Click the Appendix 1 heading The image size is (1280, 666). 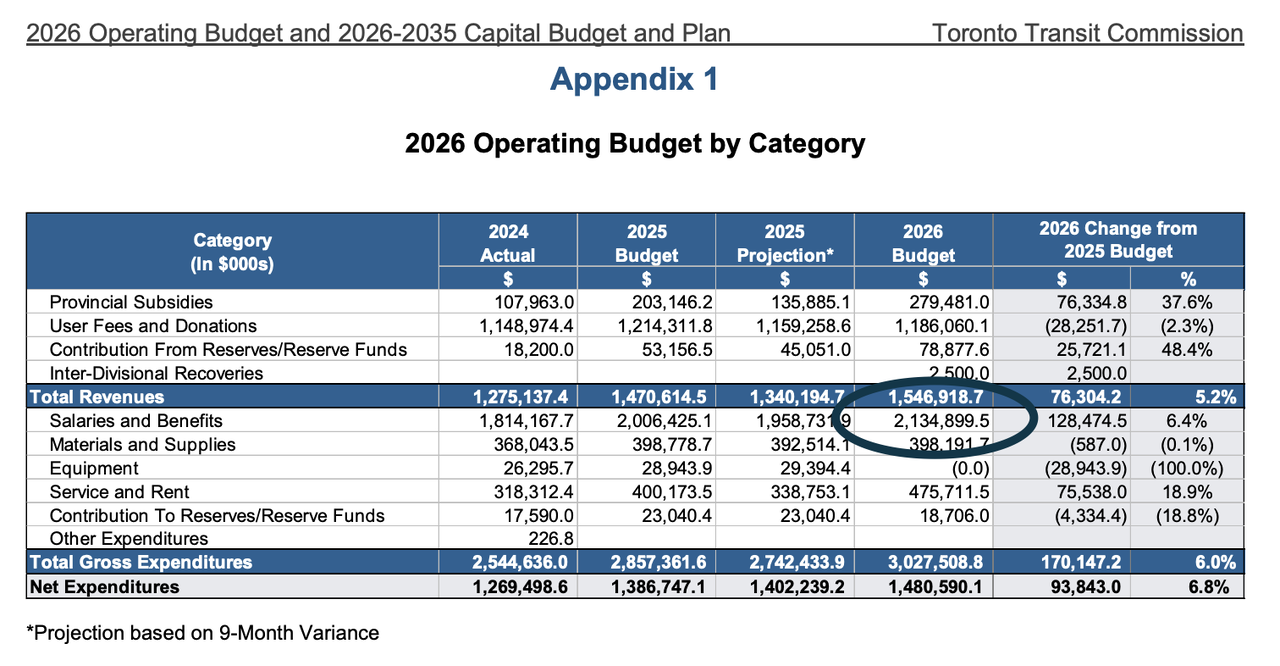point(634,79)
